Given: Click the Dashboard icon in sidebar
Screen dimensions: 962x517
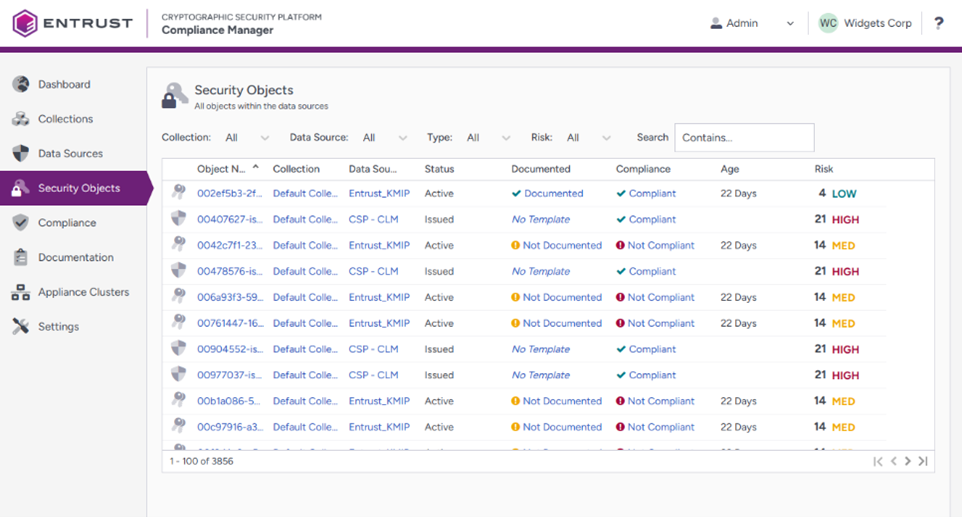Looking at the screenshot, I should [20, 85].
